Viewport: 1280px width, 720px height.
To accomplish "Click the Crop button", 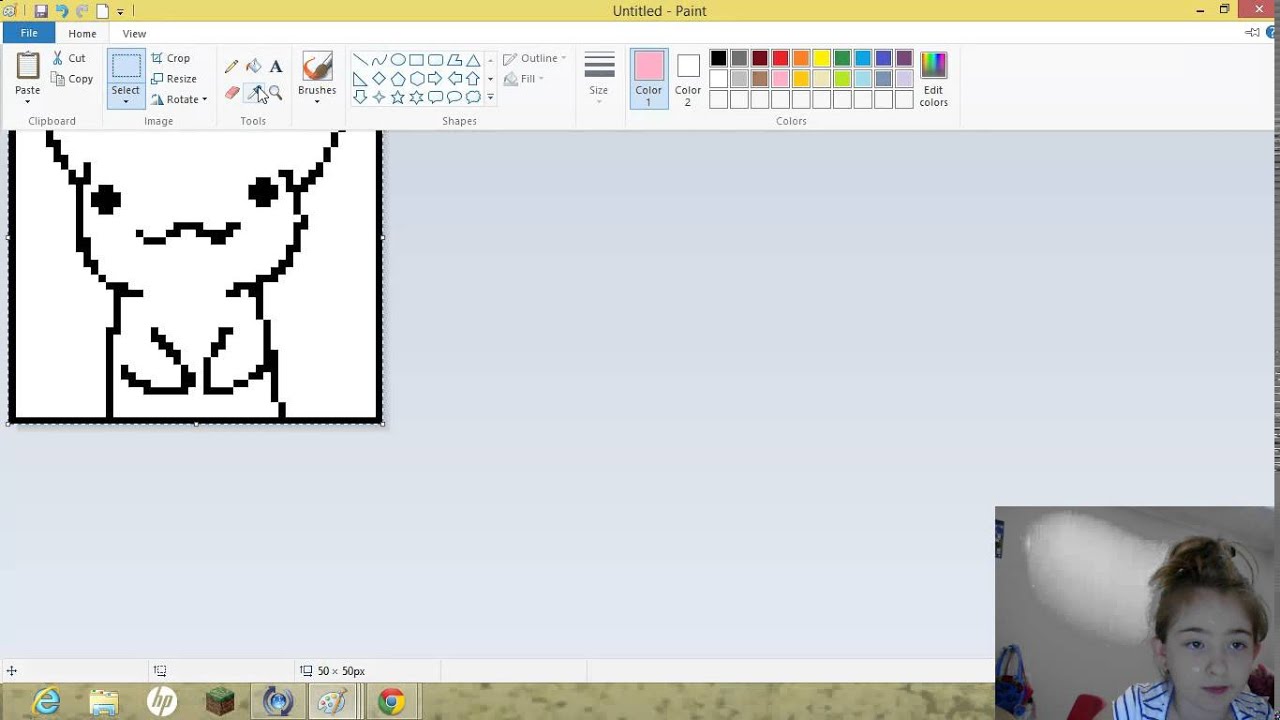I will [171, 58].
